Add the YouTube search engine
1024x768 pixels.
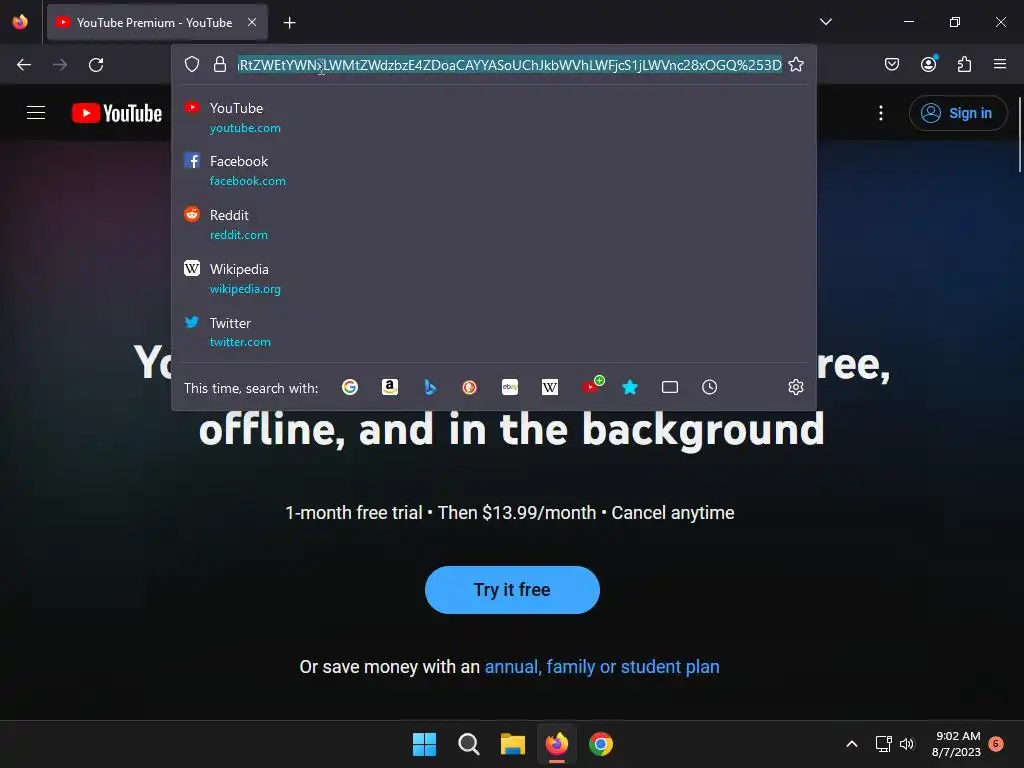(x=592, y=386)
